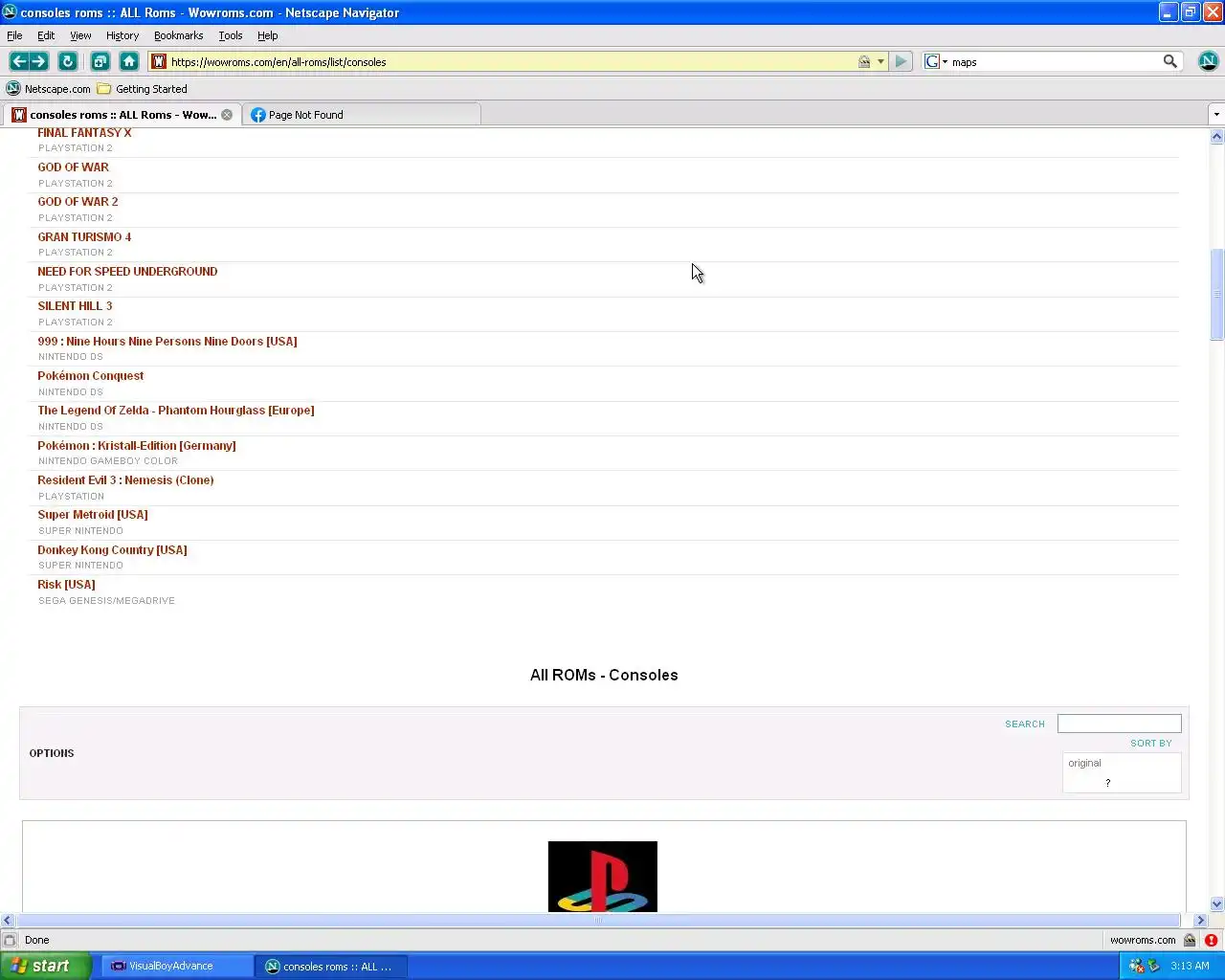Click the messenger tray icon with red x

(1136, 966)
